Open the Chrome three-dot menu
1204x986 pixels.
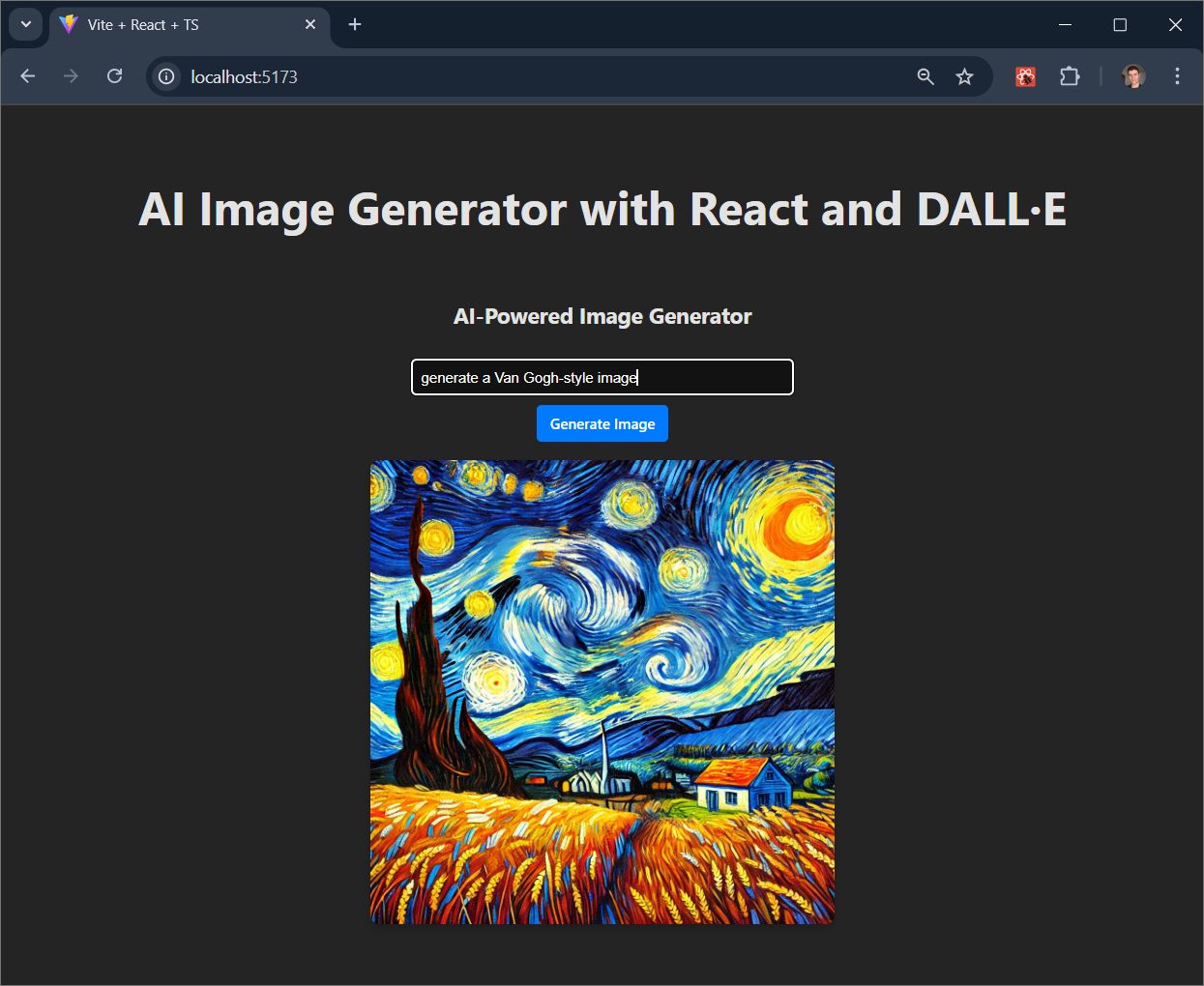coord(1177,76)
